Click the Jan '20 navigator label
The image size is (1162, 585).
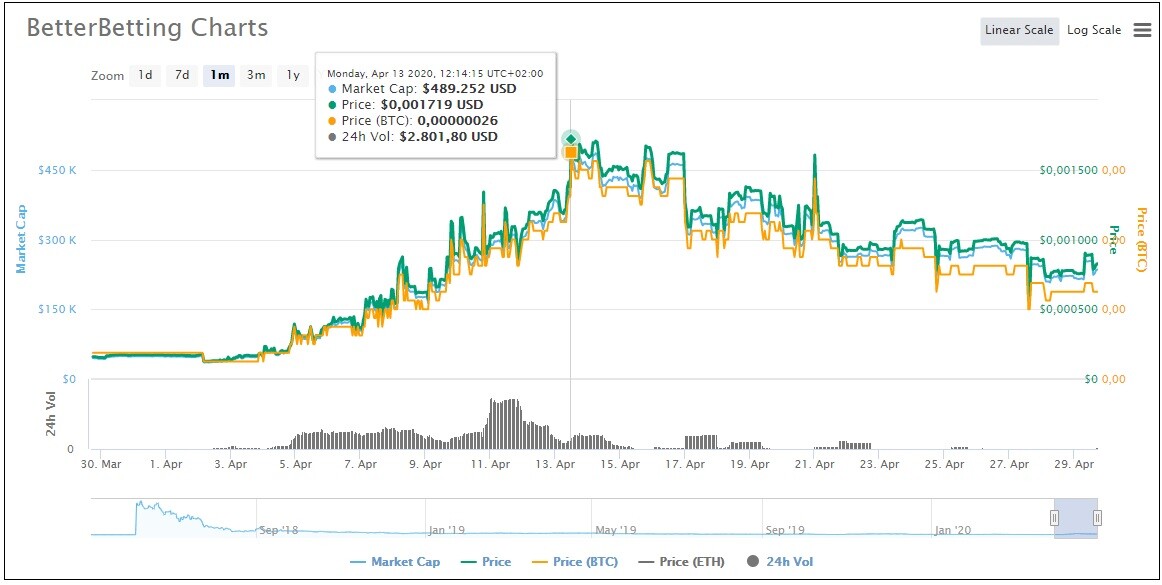tap(953, 530)
